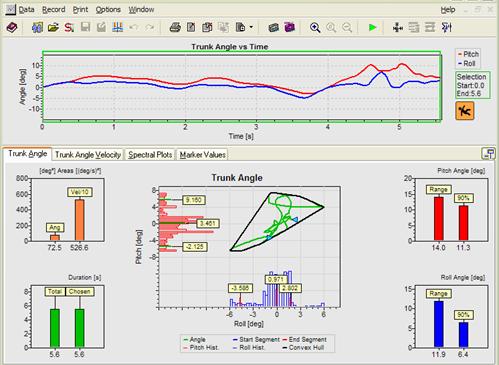This screenshot has height=365, width=499.
Task: Click the Vel/10 bar label
Action: coord(80,192)
